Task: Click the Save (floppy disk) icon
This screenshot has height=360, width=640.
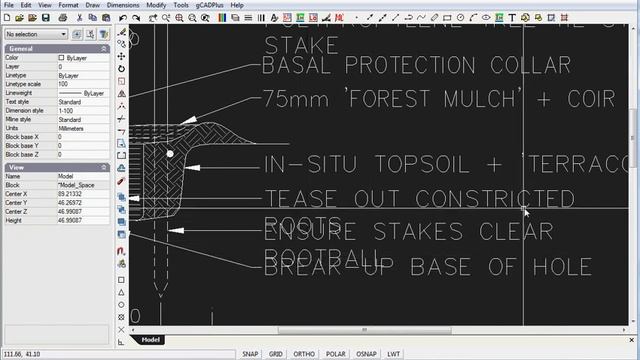Action: point(46,18)
